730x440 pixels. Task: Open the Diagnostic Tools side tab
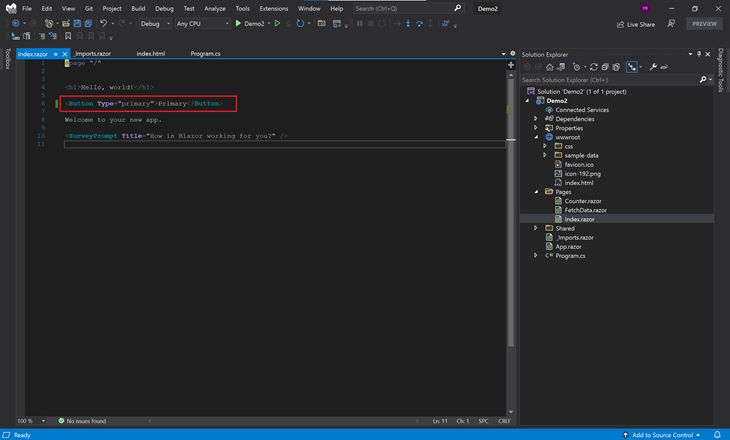(x=721, y=70)
